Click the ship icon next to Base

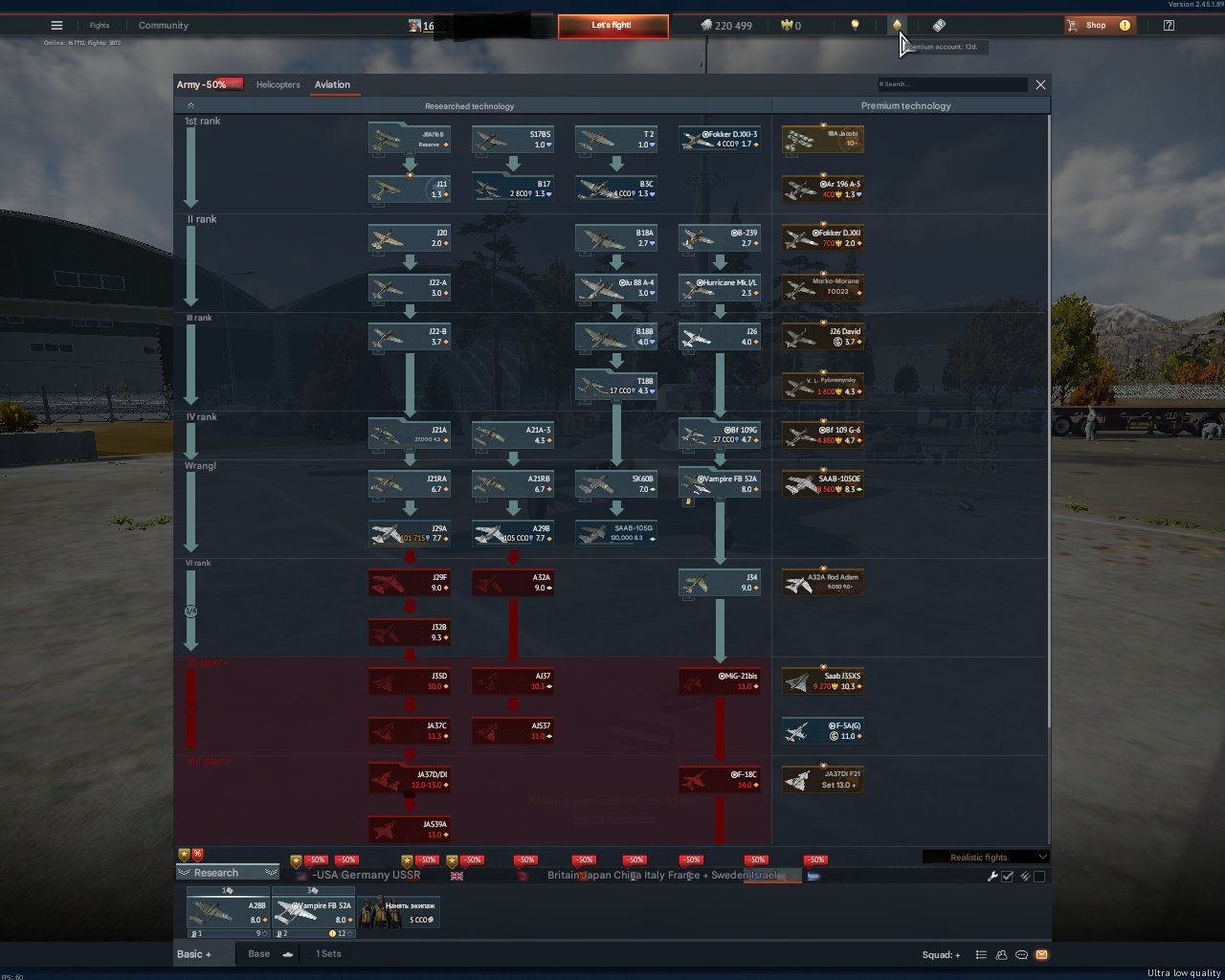287,954
